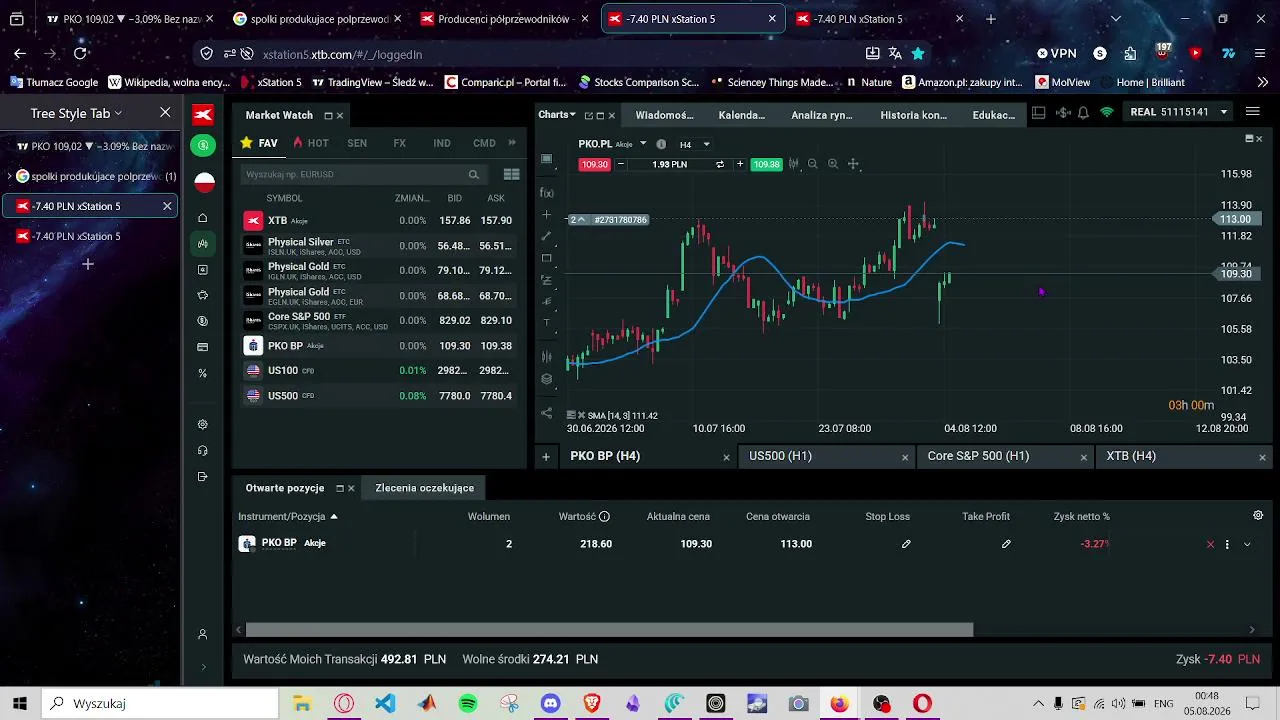Open the PKO.PL symbol dropdown
Screen dimensions: 1280x720
pos(643,144)
